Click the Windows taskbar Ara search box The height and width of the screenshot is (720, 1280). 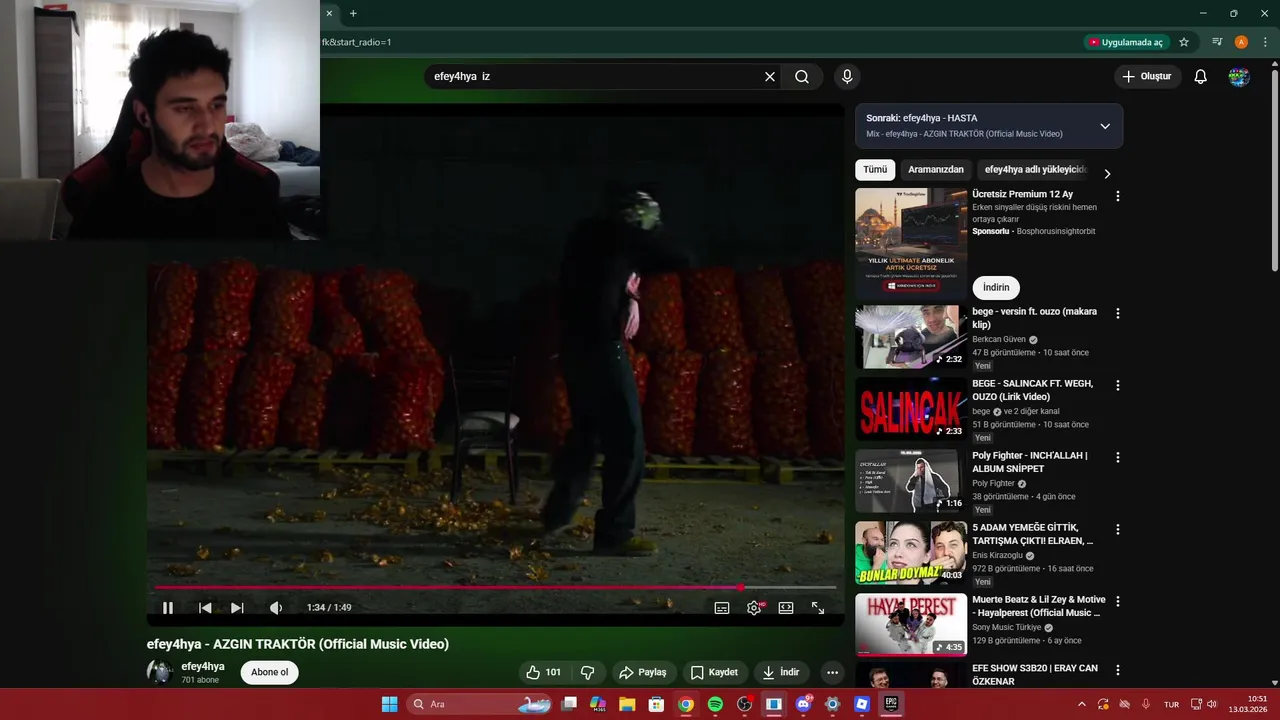coord(482,704)
